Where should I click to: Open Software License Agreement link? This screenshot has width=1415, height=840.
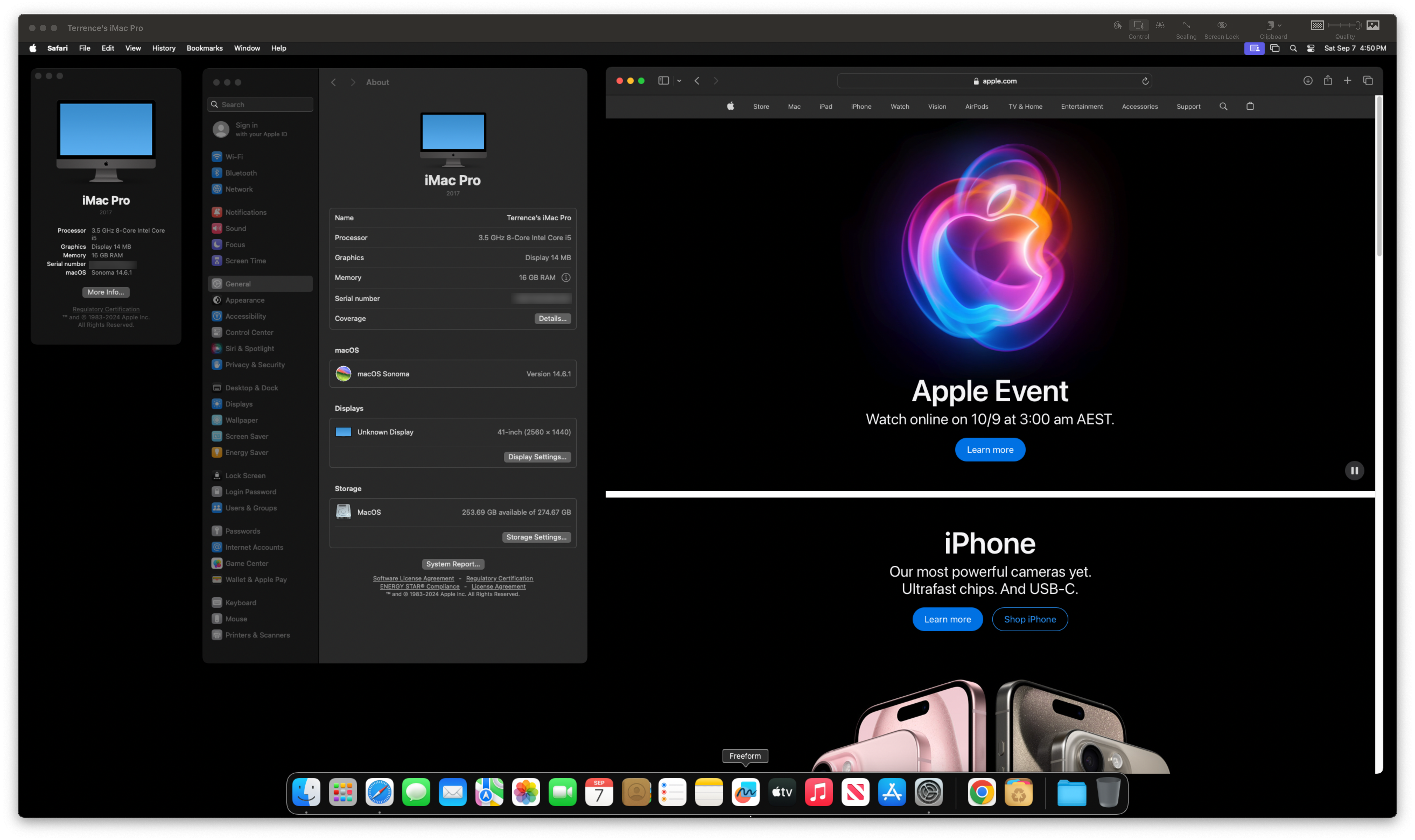(413, 579)
